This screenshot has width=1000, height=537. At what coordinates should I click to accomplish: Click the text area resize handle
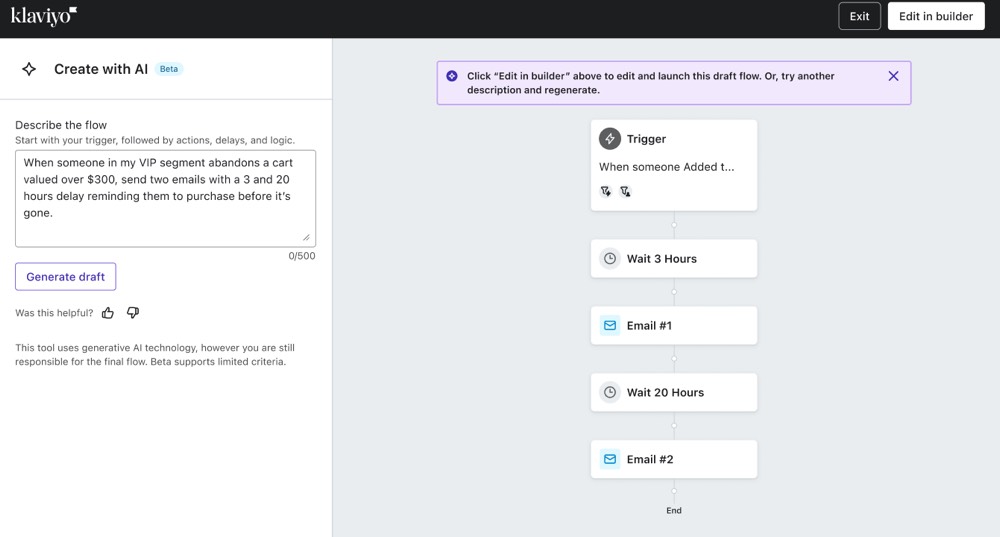pos(306,237)
